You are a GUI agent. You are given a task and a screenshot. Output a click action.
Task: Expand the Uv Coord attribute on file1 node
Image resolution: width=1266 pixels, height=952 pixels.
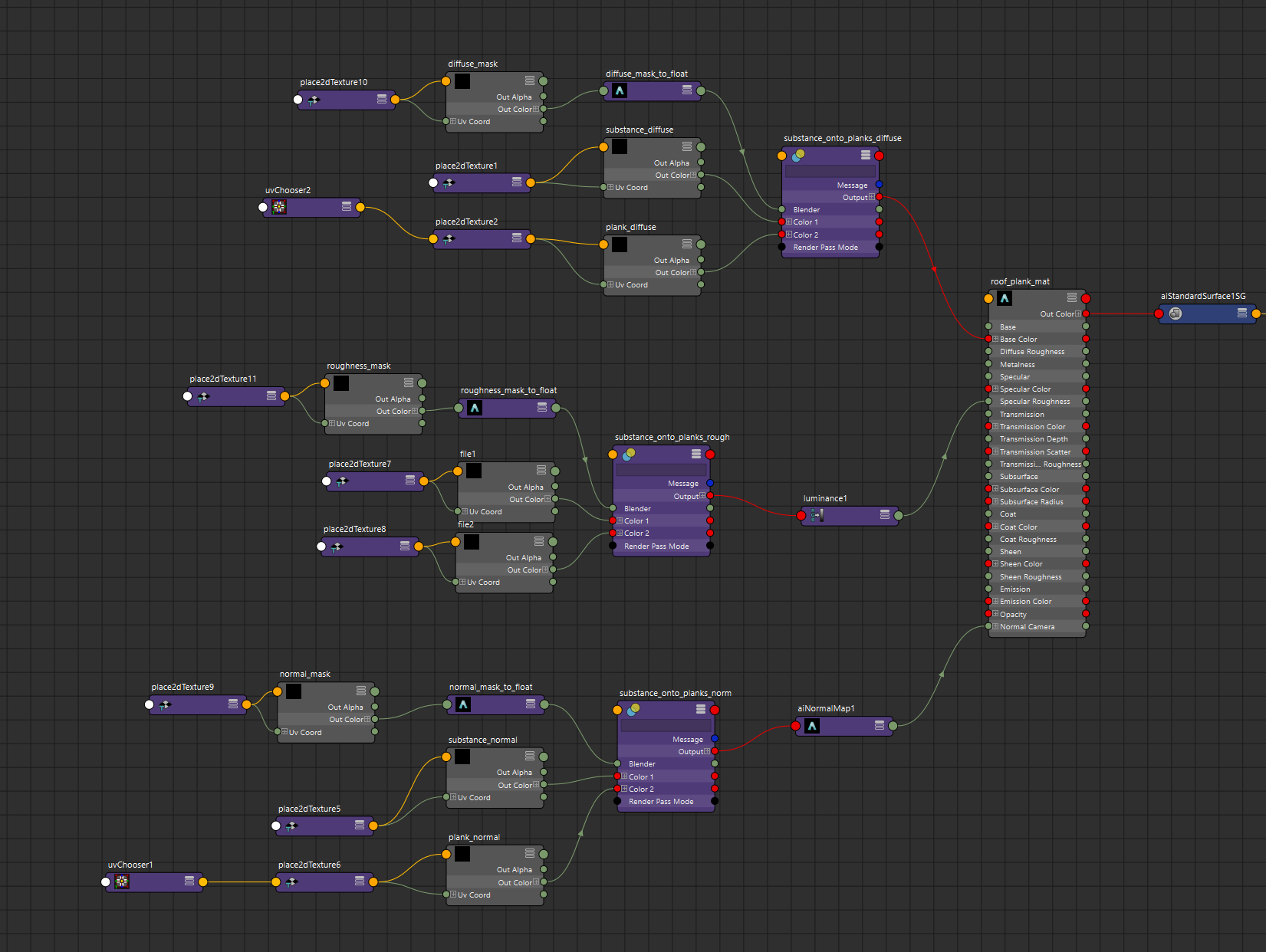463,511
